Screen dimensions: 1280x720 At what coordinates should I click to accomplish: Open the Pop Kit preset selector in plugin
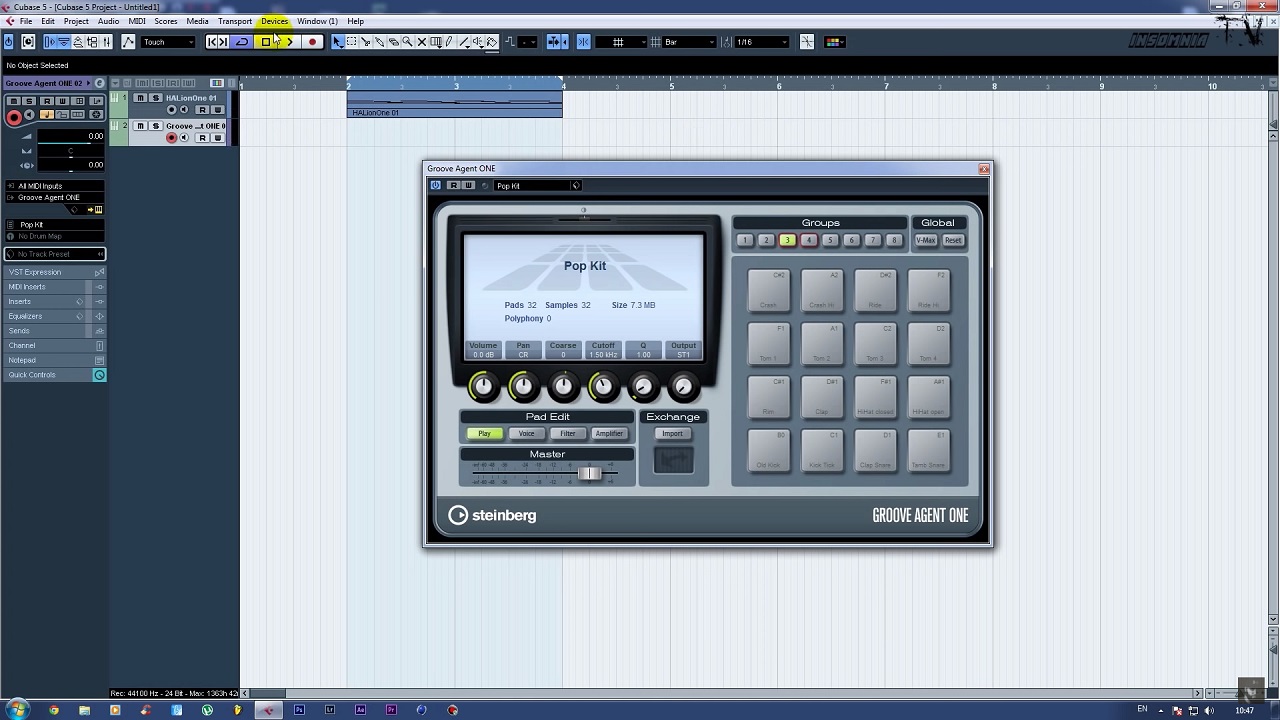tap(535, 185)
